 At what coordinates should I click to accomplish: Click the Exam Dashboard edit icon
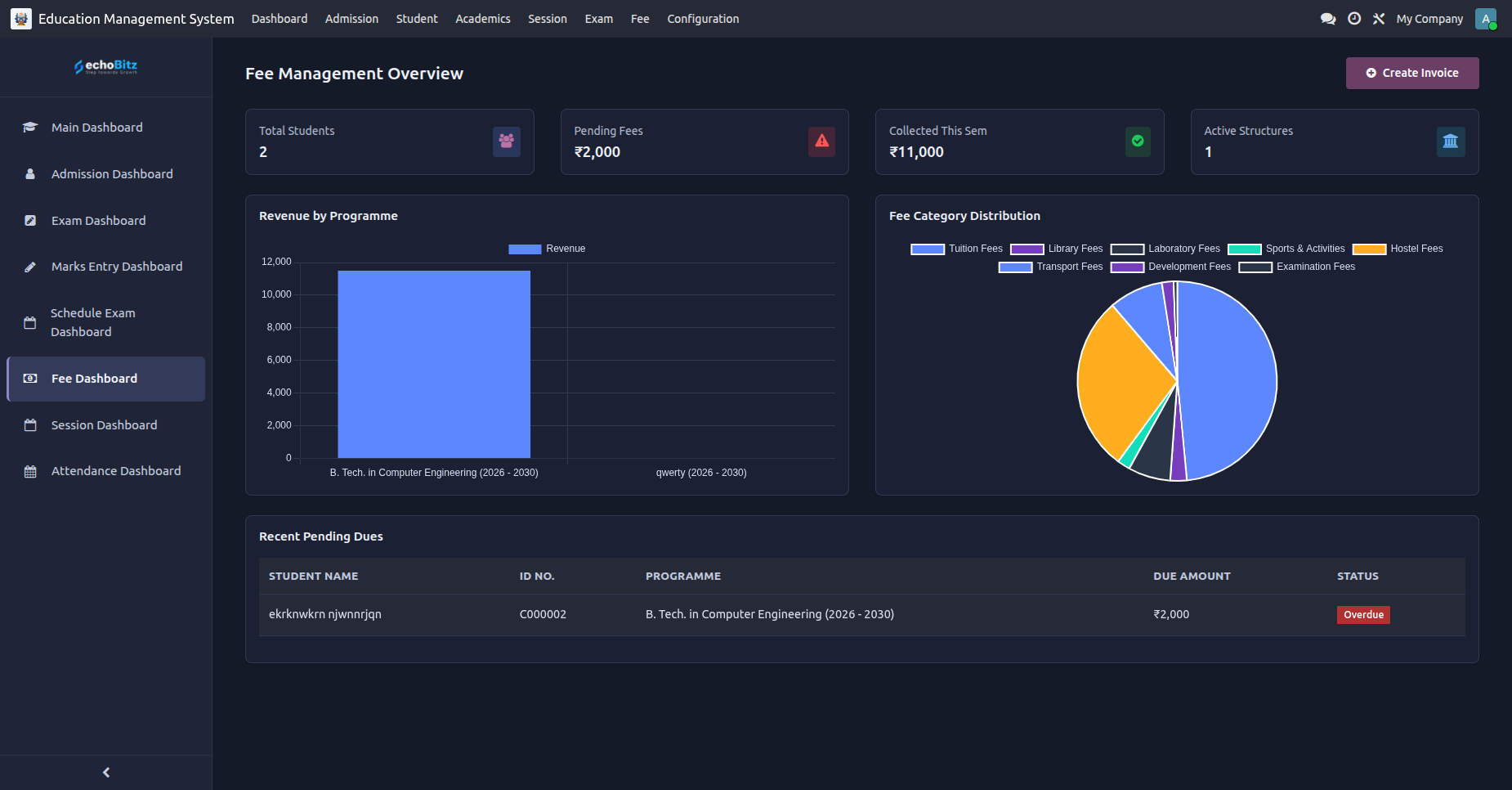(30, 221)
